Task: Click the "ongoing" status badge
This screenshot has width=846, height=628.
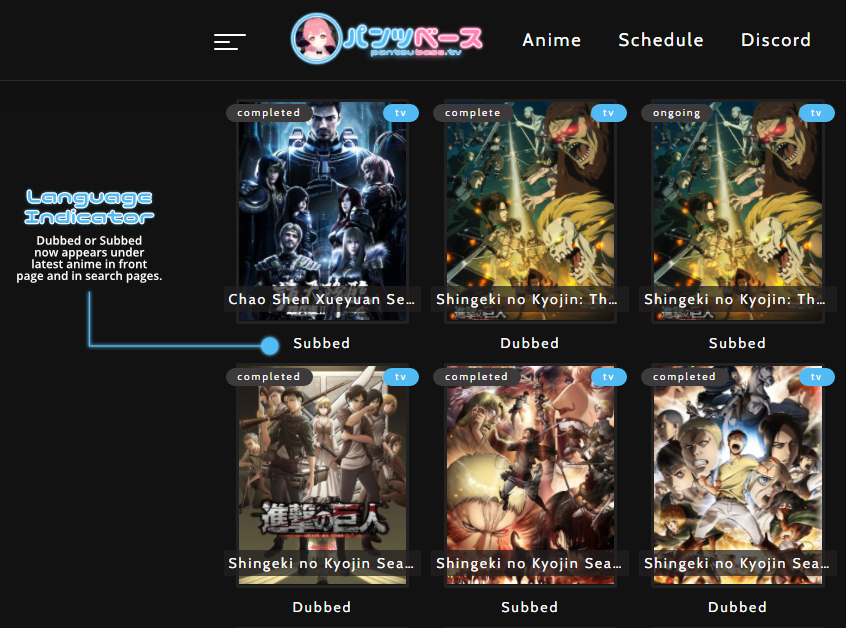Action: tap(677, 113)
